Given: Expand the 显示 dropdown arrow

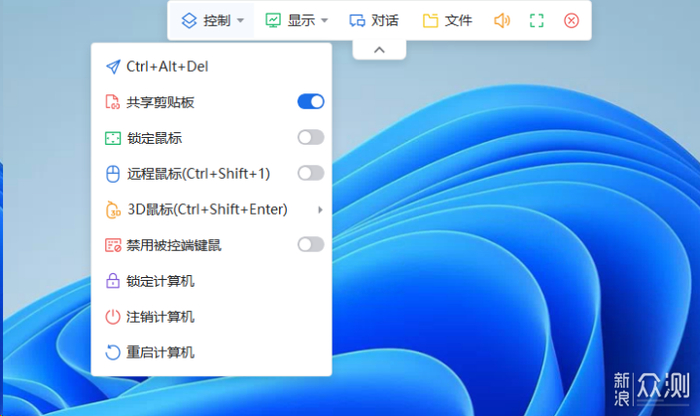Looking at the screenshot, I should (325, 21).
